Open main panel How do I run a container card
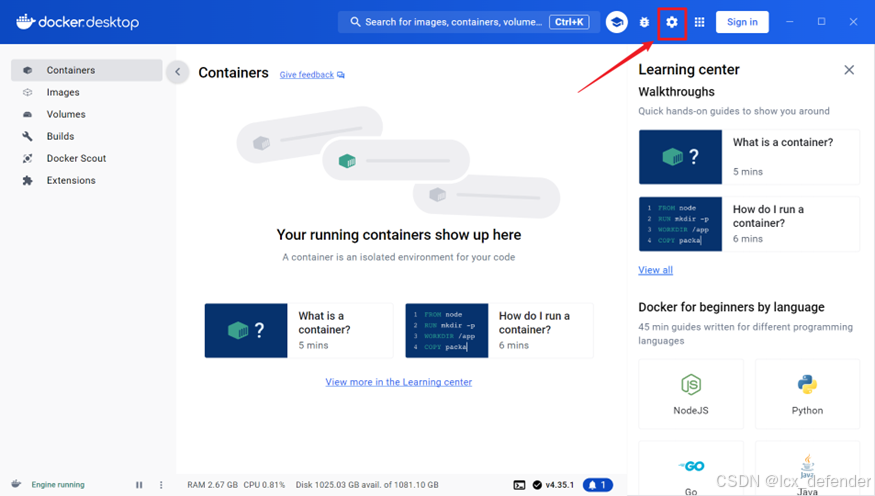Viewport: 875px width, 496px height. [499, 330]
